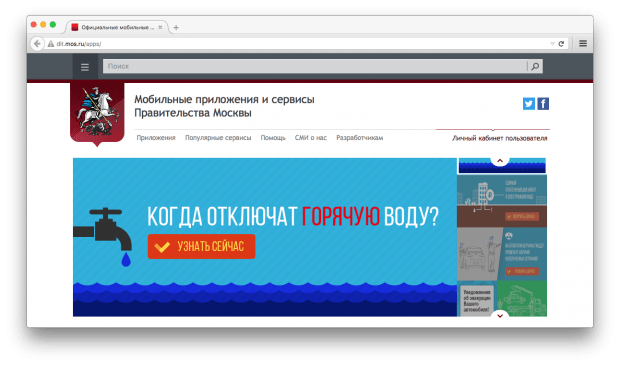The height and width of the screenshot is (366, 620).
Task: Click the browser back arrow button
Action: coord(37,43)
